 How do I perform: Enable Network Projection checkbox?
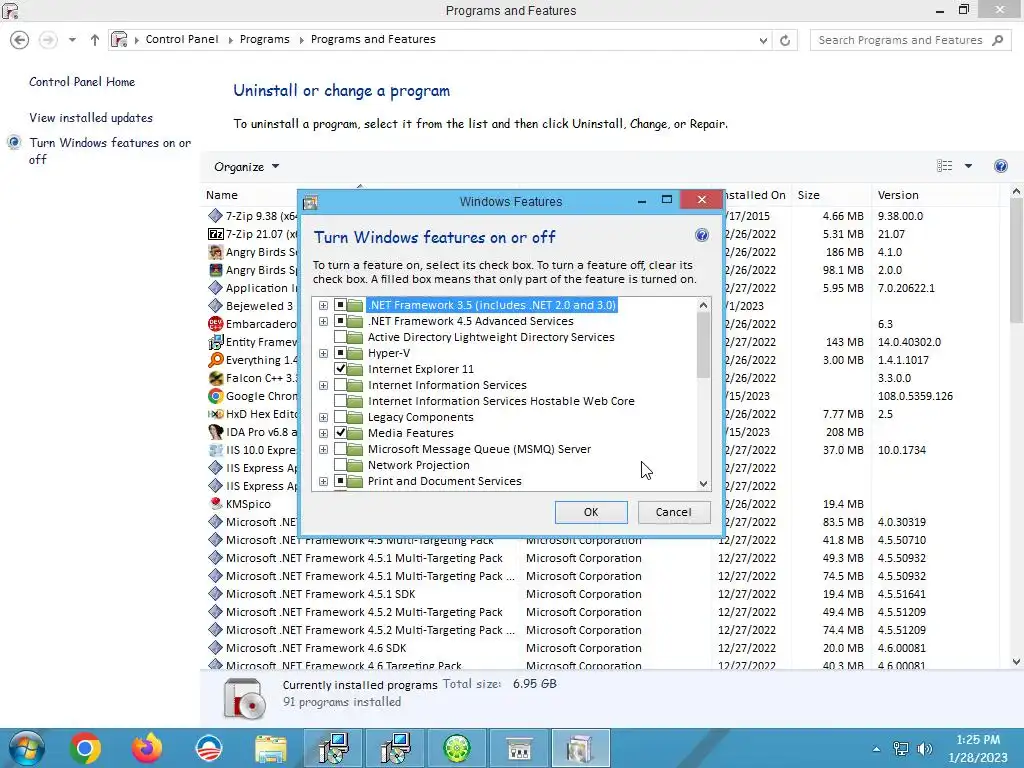340,465
